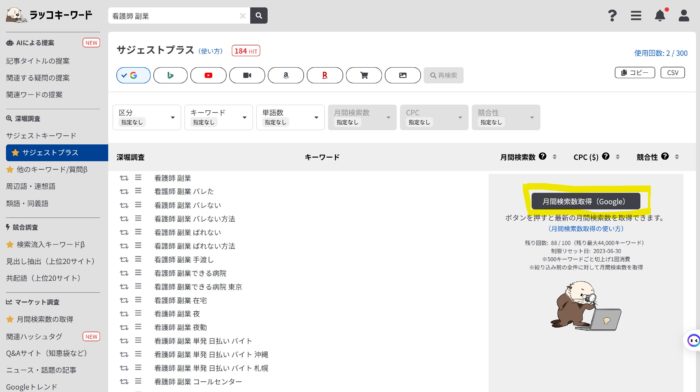Click deep-dive icon for 看護師 副業 在宅
The image size is (700, 392).
124,300
